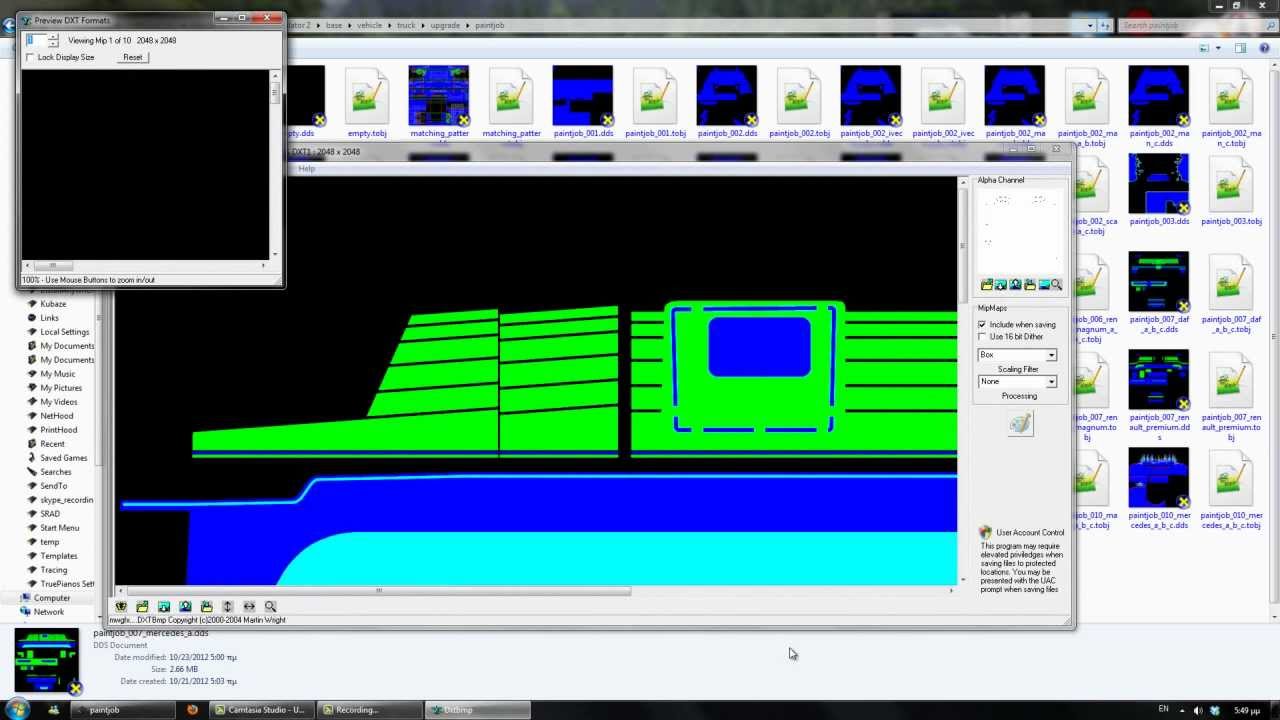The image size is (1280, 720).
Task: Click the User Account Control shield icon
Action: (985, 533)
